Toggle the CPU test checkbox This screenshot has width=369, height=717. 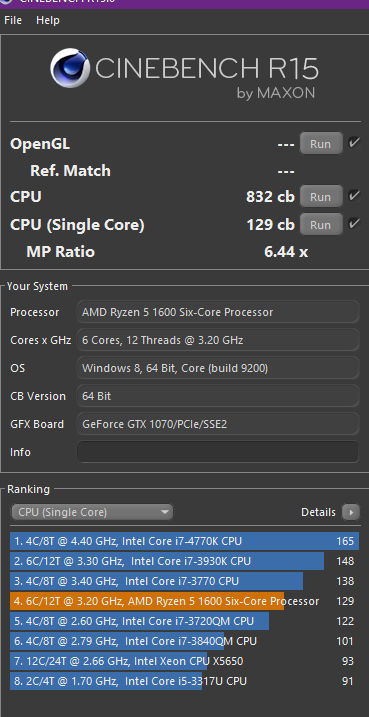click(353, 196)
